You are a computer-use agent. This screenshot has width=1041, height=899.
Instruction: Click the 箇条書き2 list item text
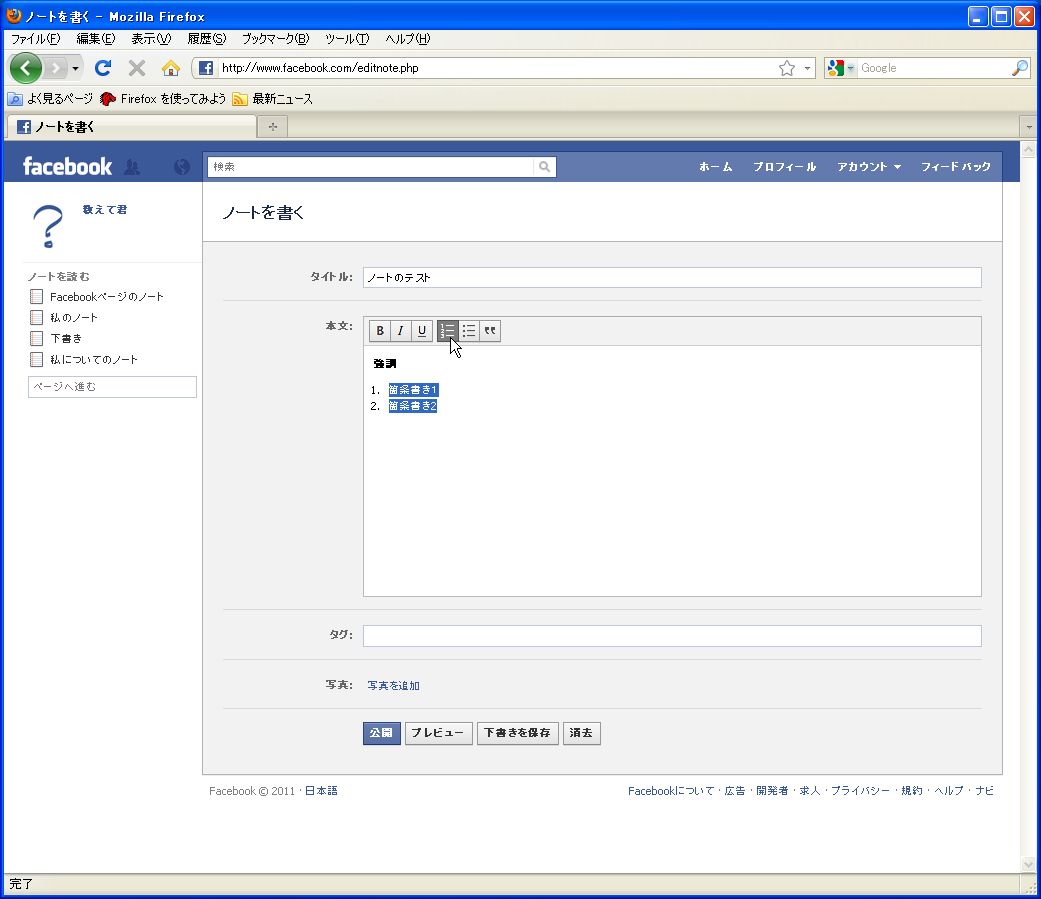412,406
